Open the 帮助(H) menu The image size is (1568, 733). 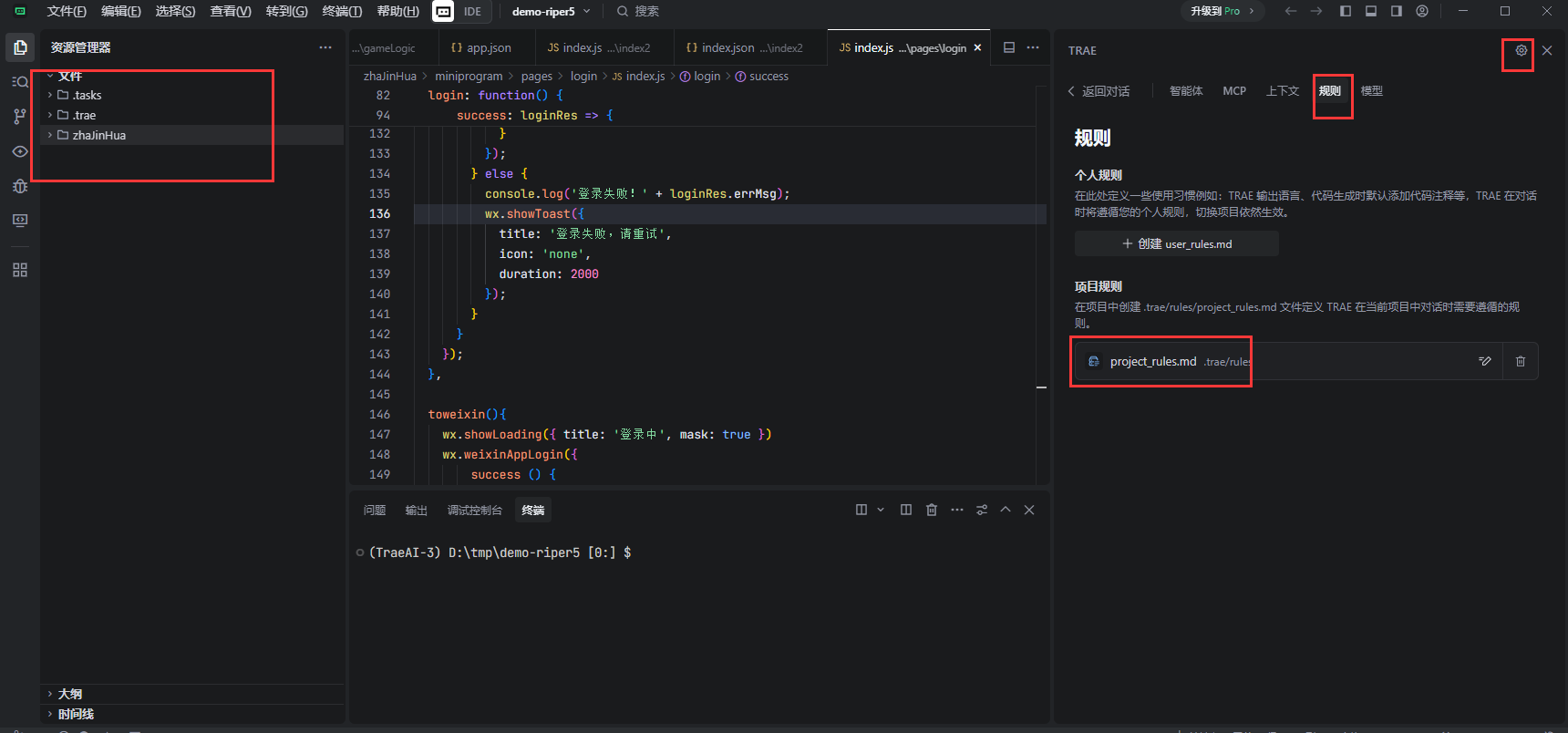tap(397, 11)
